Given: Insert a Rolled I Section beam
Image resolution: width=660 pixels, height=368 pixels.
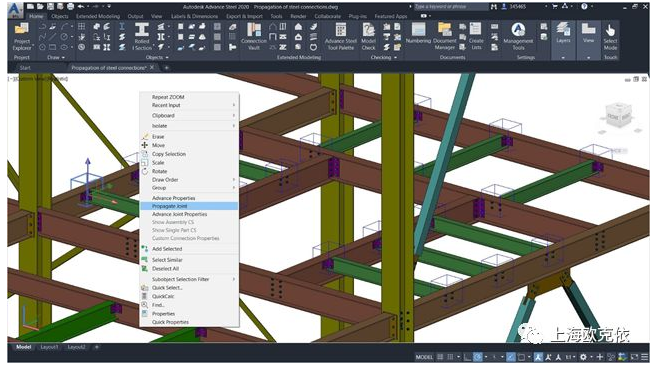Looking at the screenshot, I should coord(141,37).
